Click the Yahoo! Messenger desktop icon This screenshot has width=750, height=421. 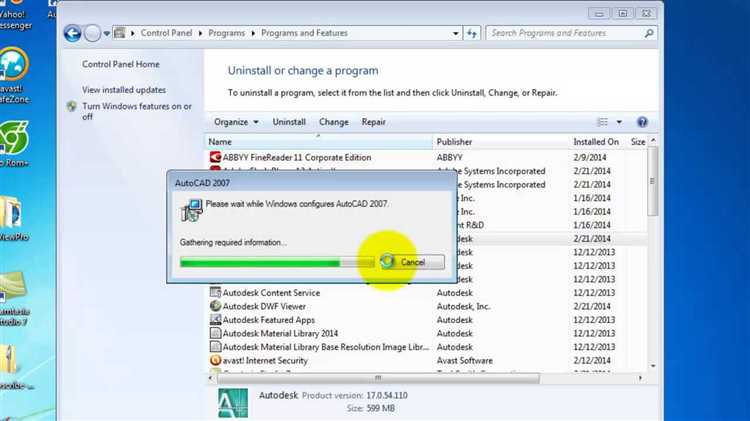[14, 14]
